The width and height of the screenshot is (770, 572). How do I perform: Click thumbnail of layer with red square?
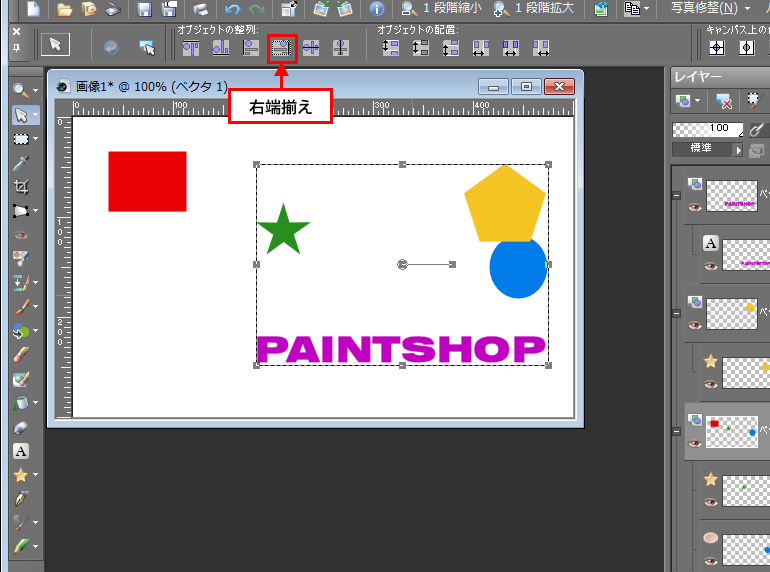pyautogui.click(x=731, y=432)
